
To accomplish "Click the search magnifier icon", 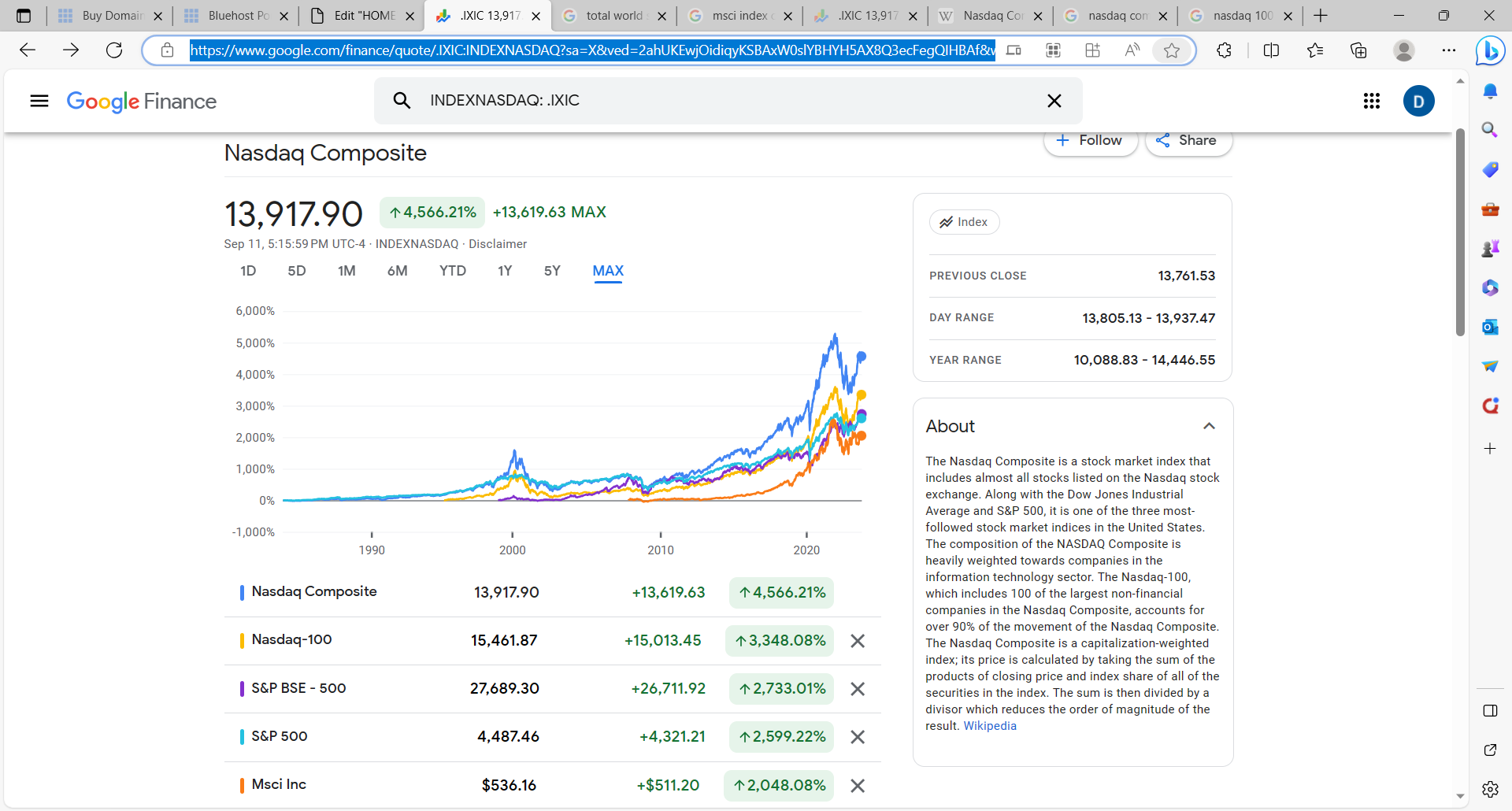I will [402, 101].
